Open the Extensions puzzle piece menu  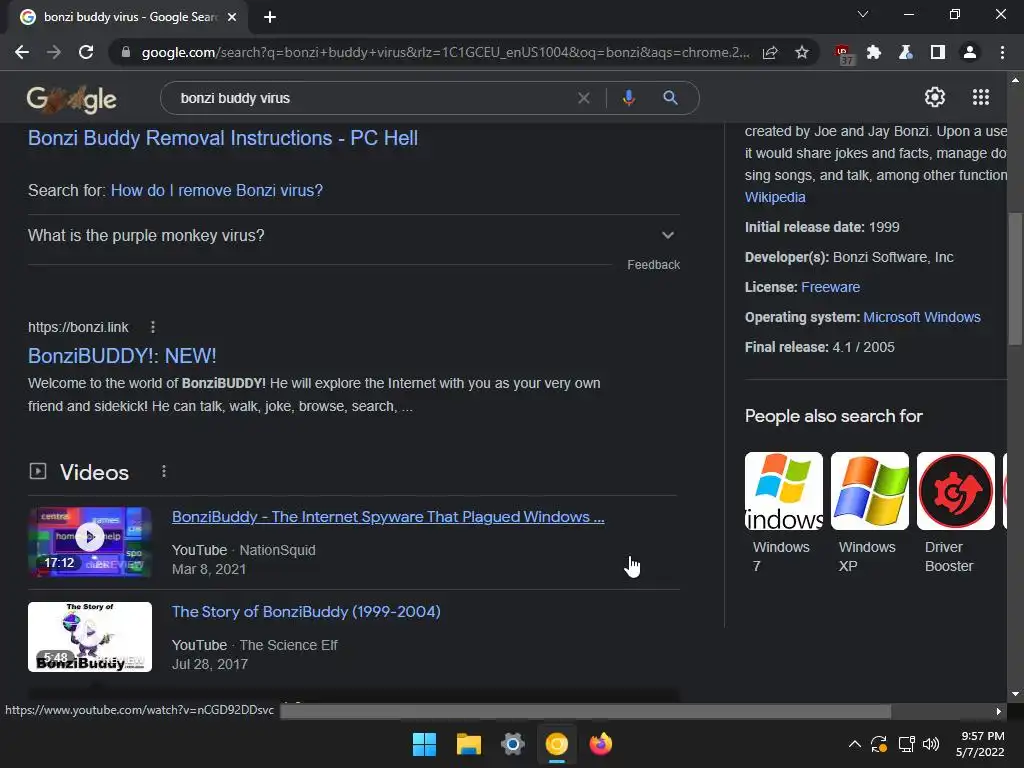(874, 52)
